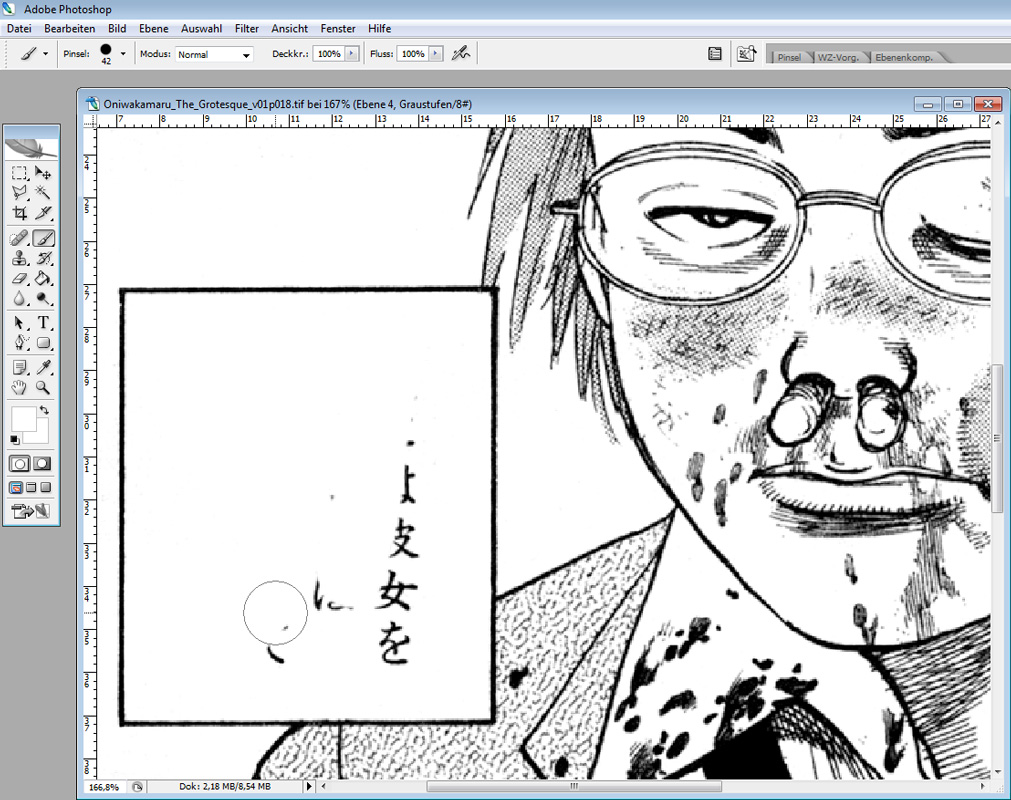
Task: Open the tool preset picker arrow
Action: click(45, 54)
